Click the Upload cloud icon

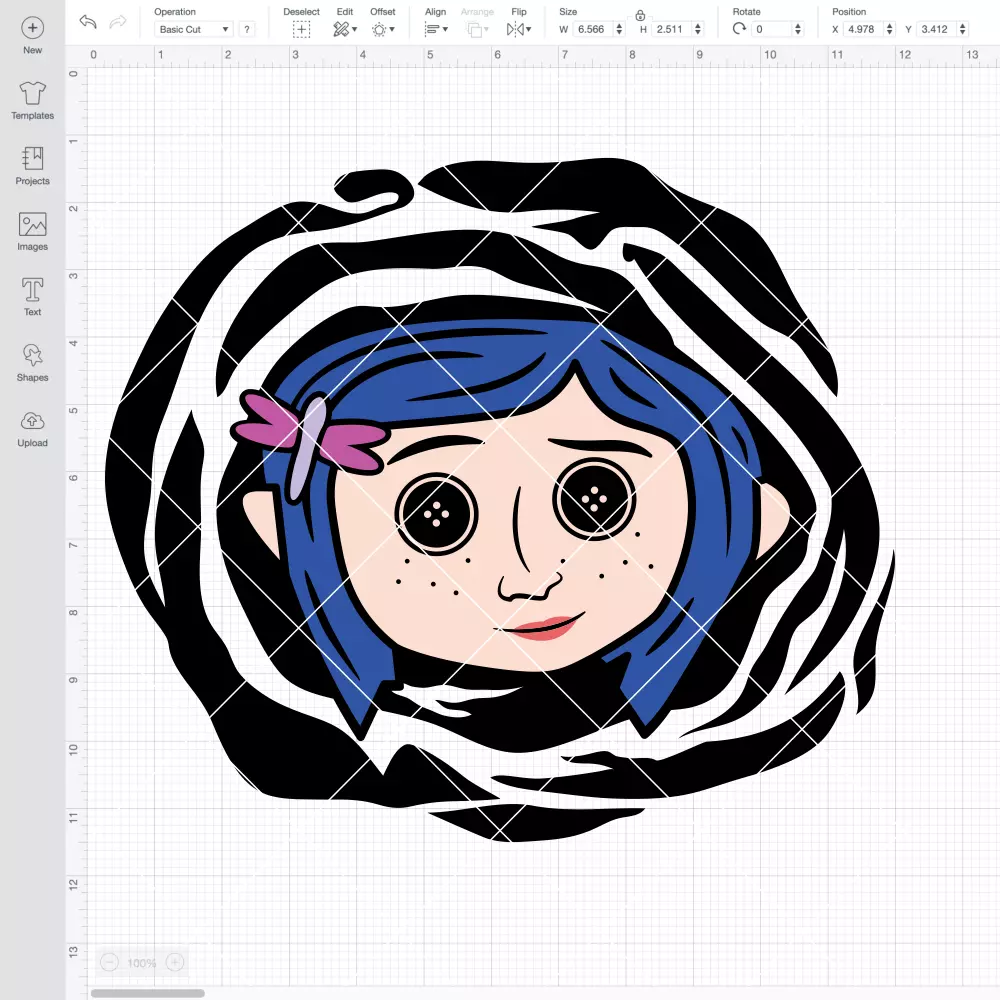pos(33,421)
